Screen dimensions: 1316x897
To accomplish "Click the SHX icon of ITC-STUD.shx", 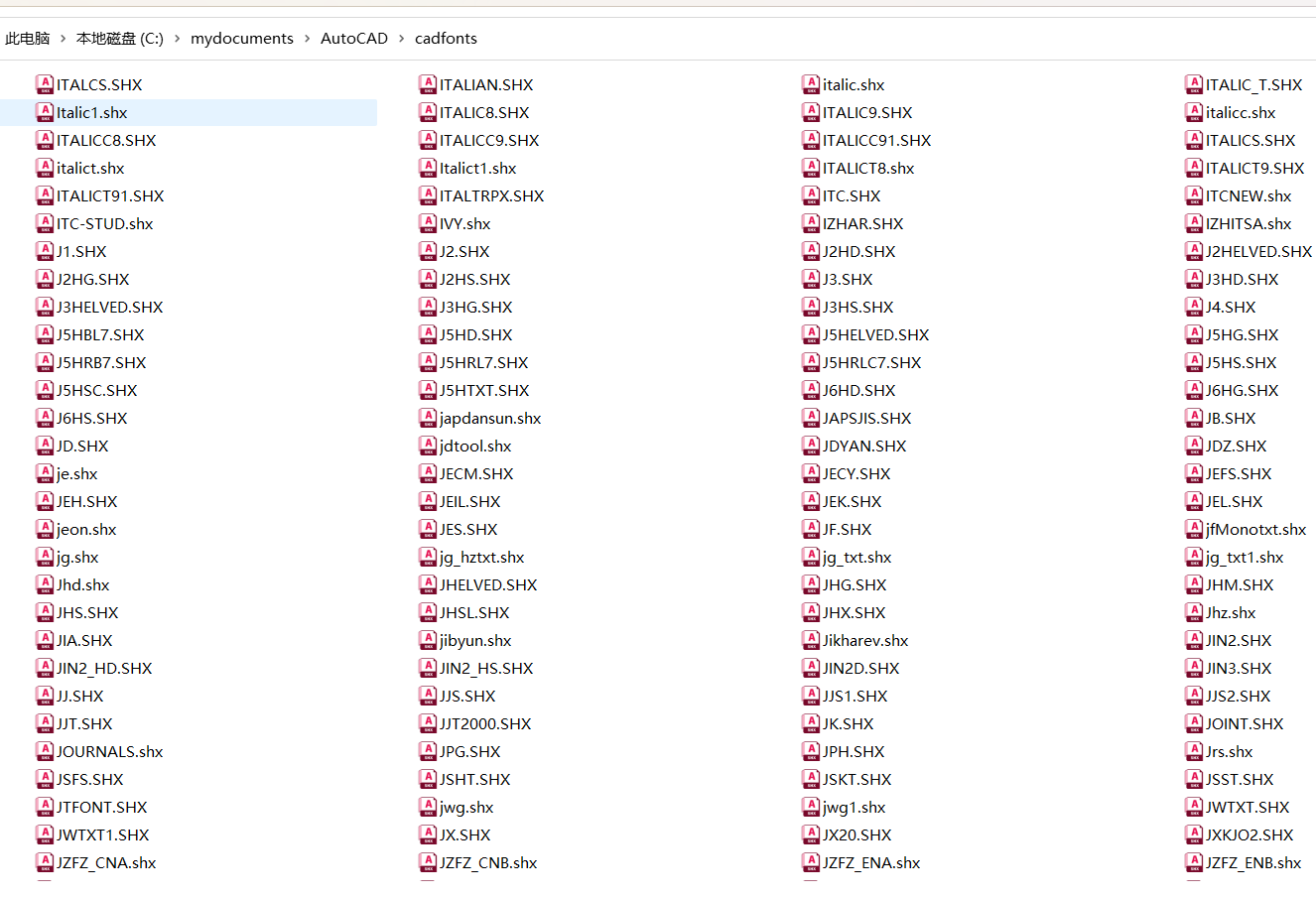I will (45, 223).
